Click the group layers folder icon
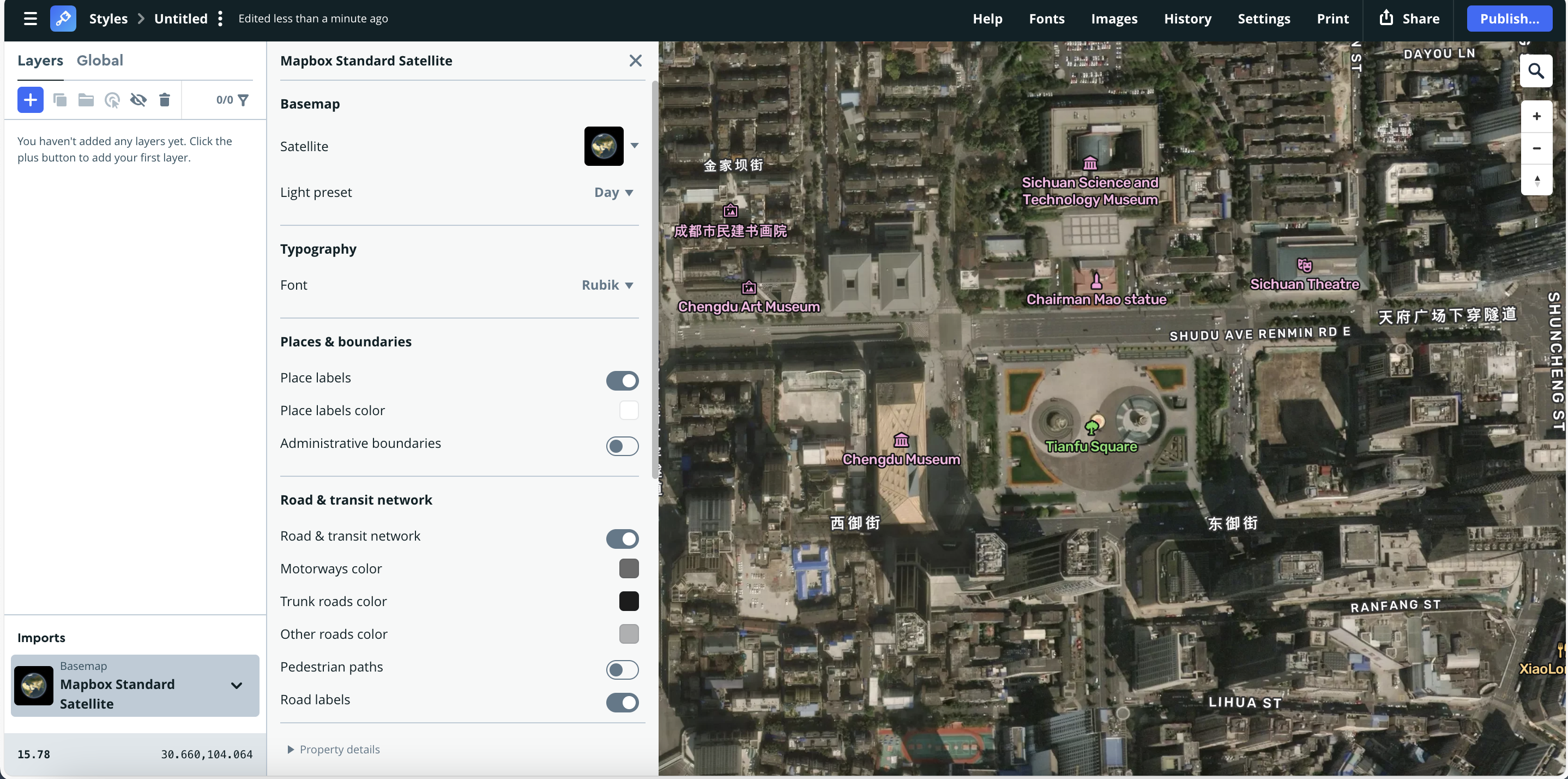Image resolution: width=1568 pixels, height=779 pixels. (86, 100)
